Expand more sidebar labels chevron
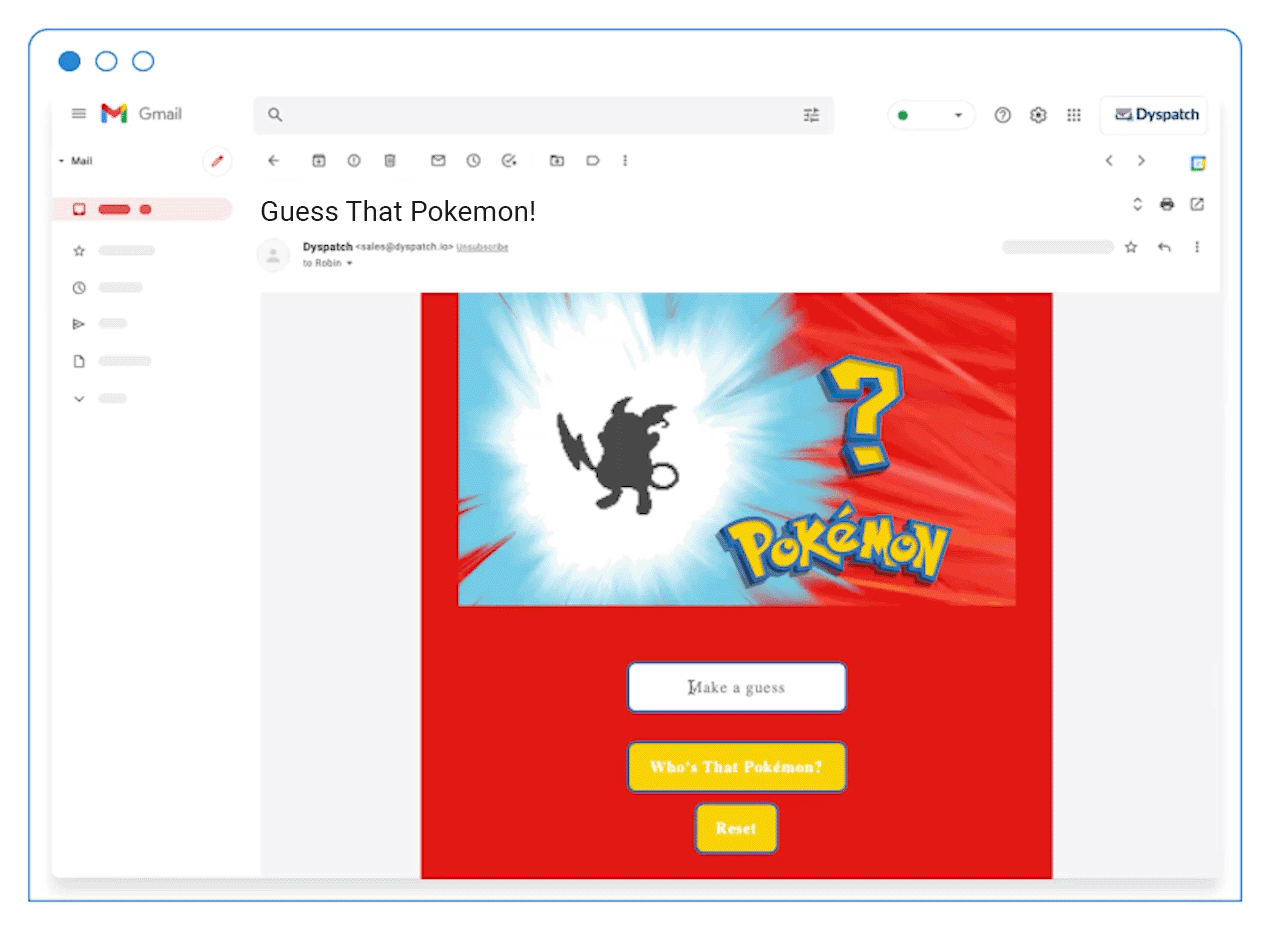Image resolution: width=1272 pixels, height=932 pixels. point(79,398)
